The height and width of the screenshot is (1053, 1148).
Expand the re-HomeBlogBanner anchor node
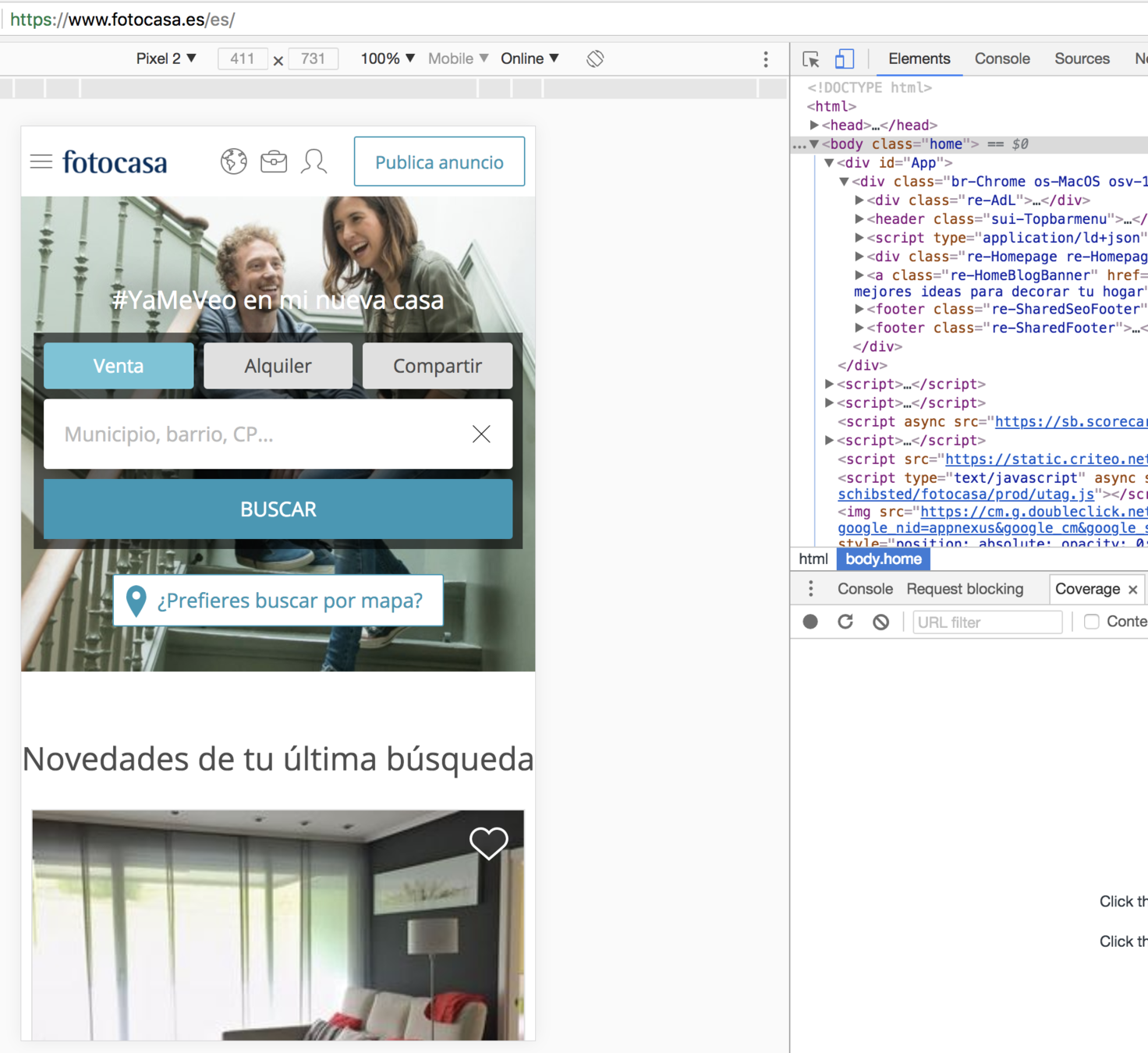pyautogui.click(x=859, y=275)
